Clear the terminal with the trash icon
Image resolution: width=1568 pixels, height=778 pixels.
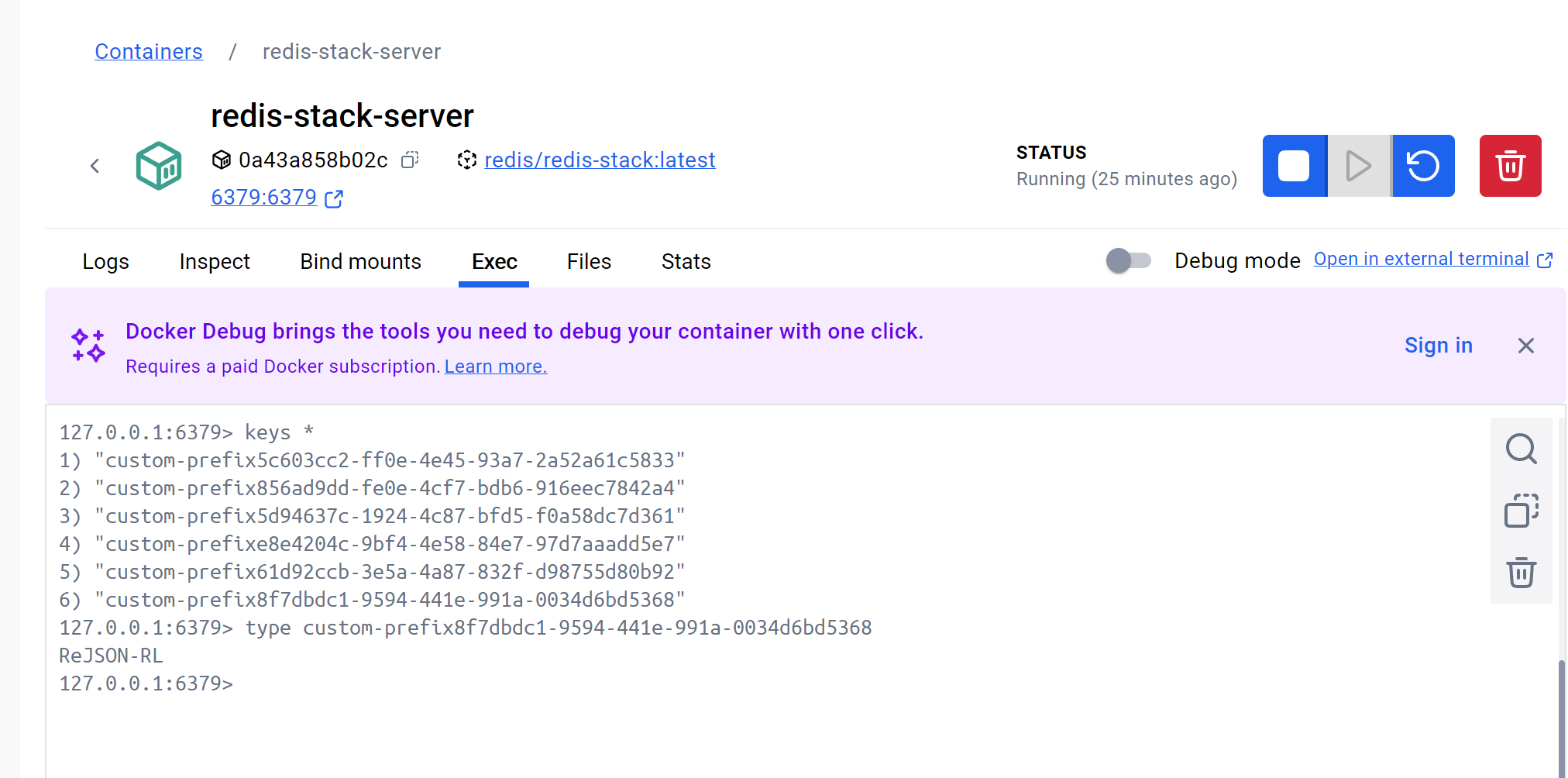click(x=1522, y=573)
